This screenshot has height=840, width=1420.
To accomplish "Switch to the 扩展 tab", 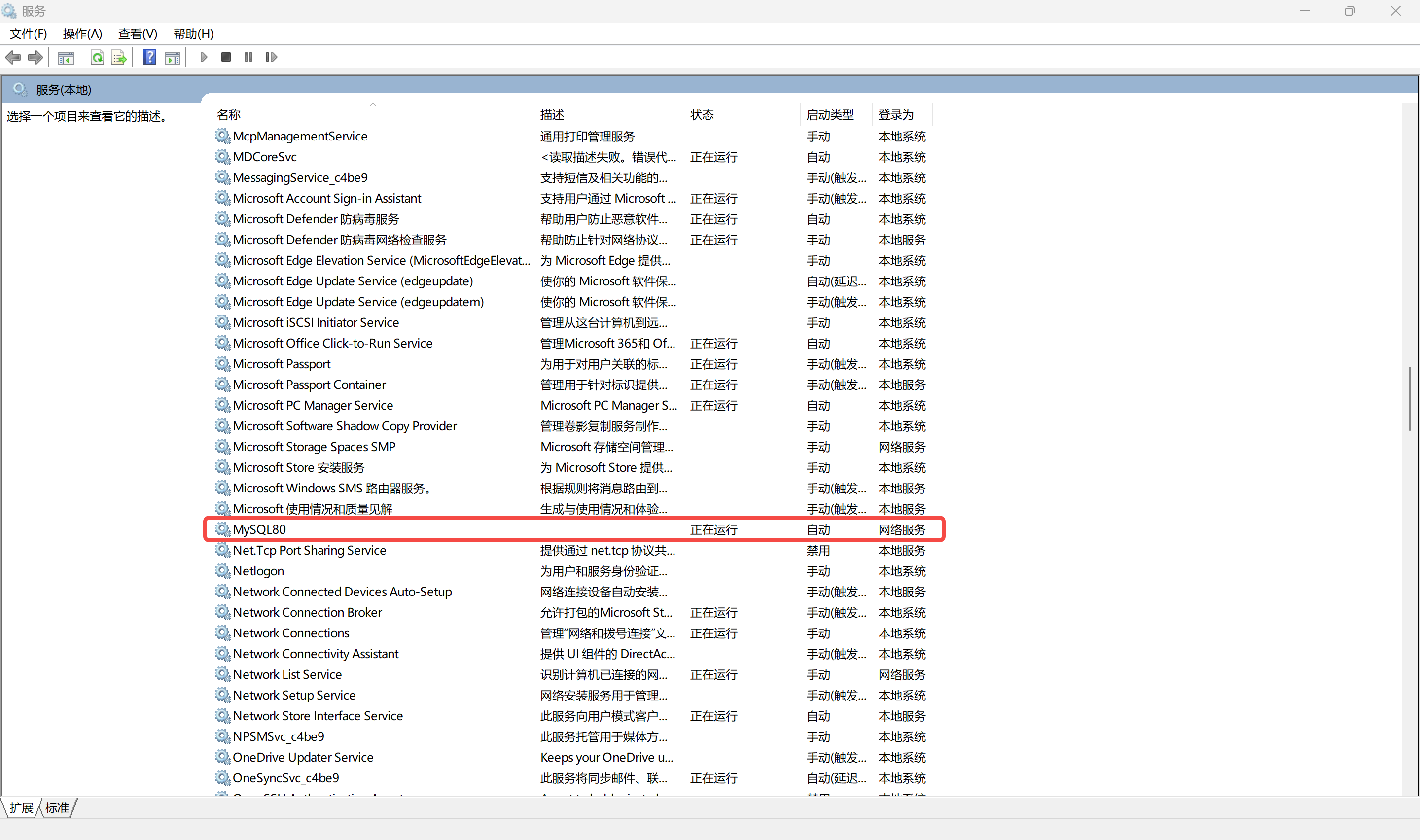I will click(22, 808).
